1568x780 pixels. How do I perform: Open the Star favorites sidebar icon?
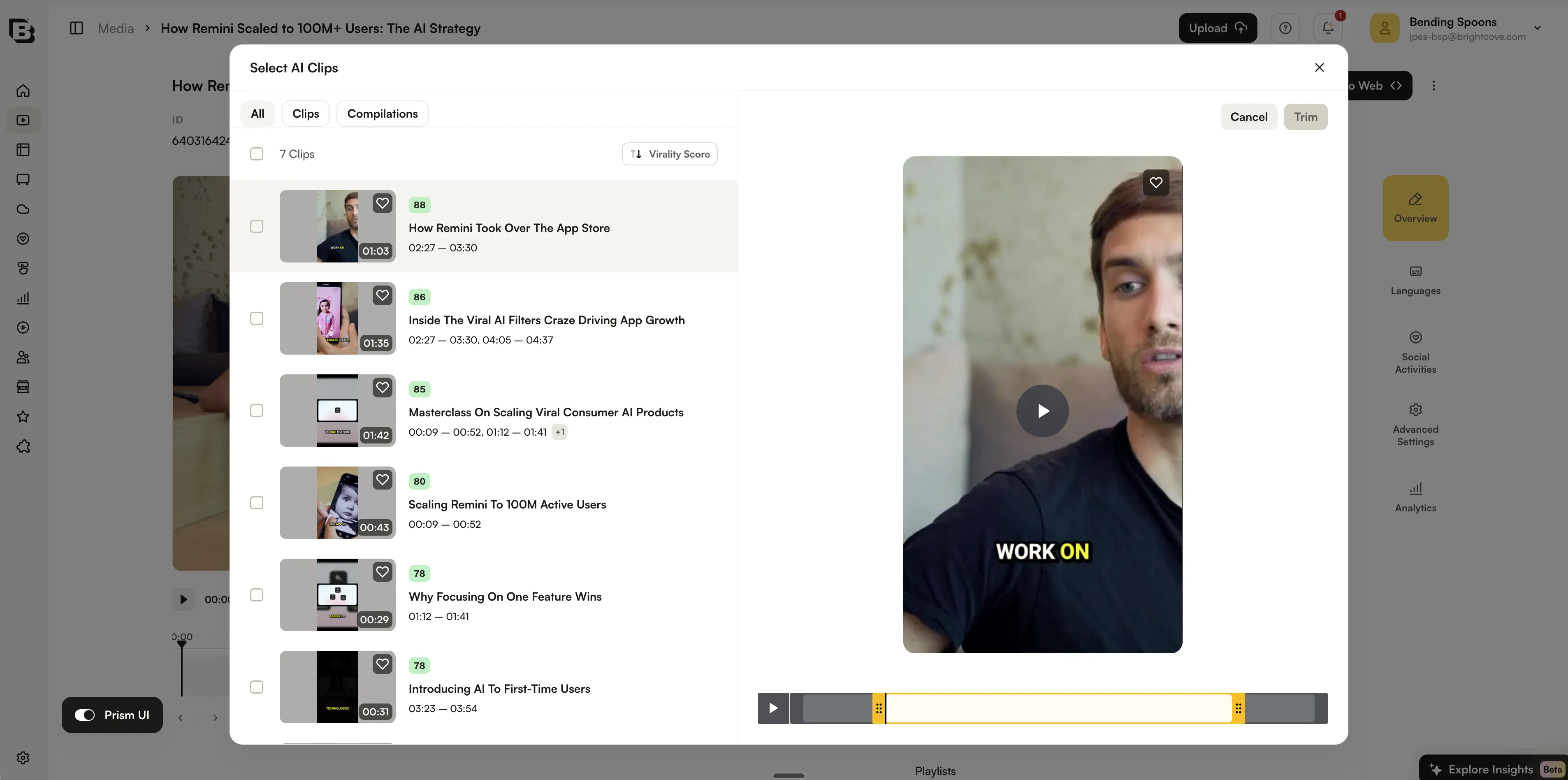tap(23, 416)
